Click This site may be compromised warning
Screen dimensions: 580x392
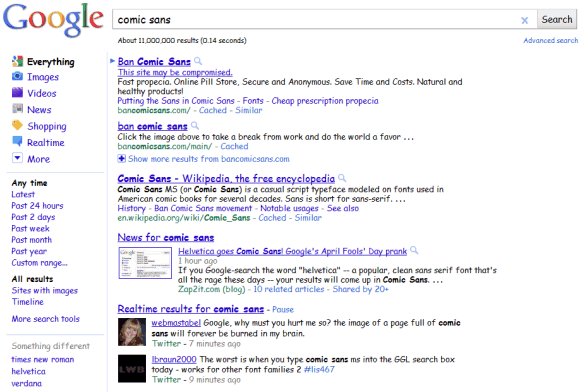(x=175, y=72)
